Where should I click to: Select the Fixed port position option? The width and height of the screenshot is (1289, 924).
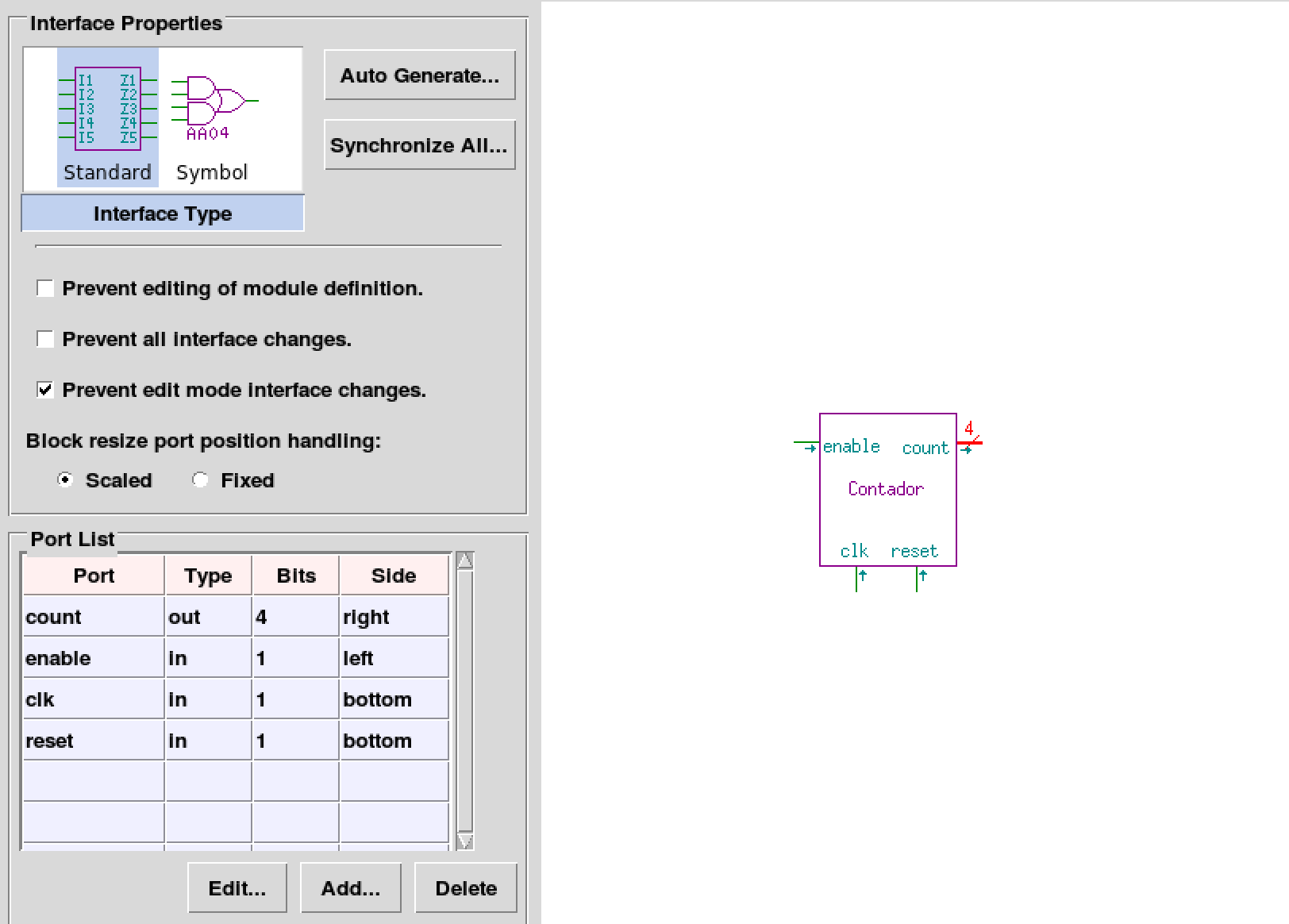pos(200,480)
